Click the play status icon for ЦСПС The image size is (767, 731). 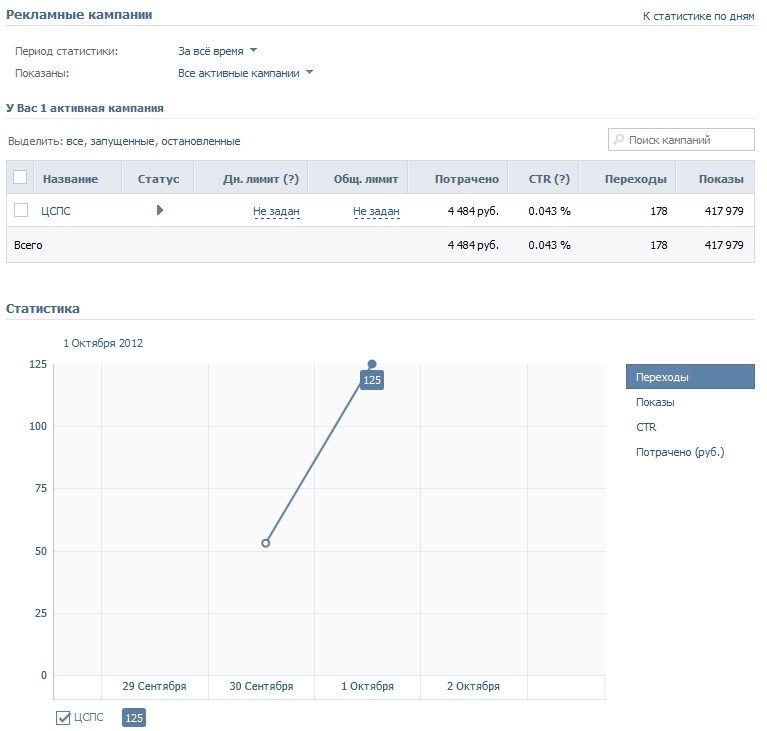pyautogui.click(x=159, y=210)
